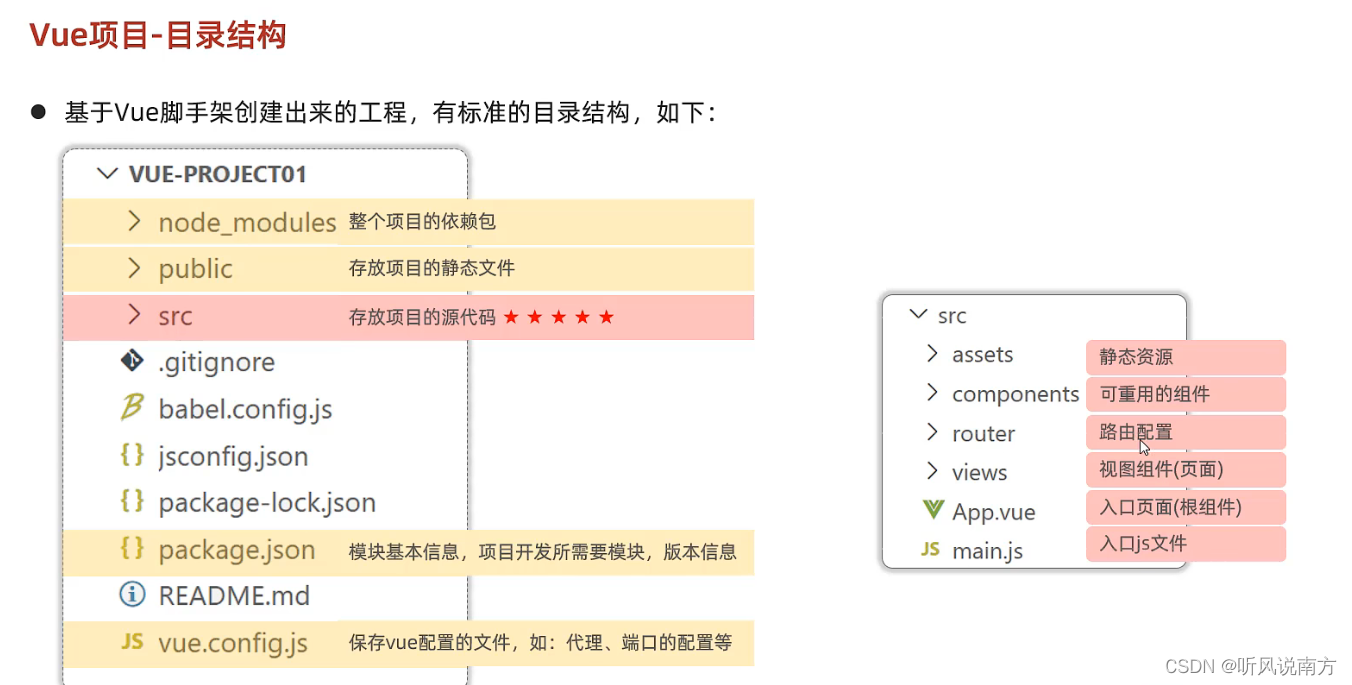
Task: Open the package.json file
Action: (237, 550)
